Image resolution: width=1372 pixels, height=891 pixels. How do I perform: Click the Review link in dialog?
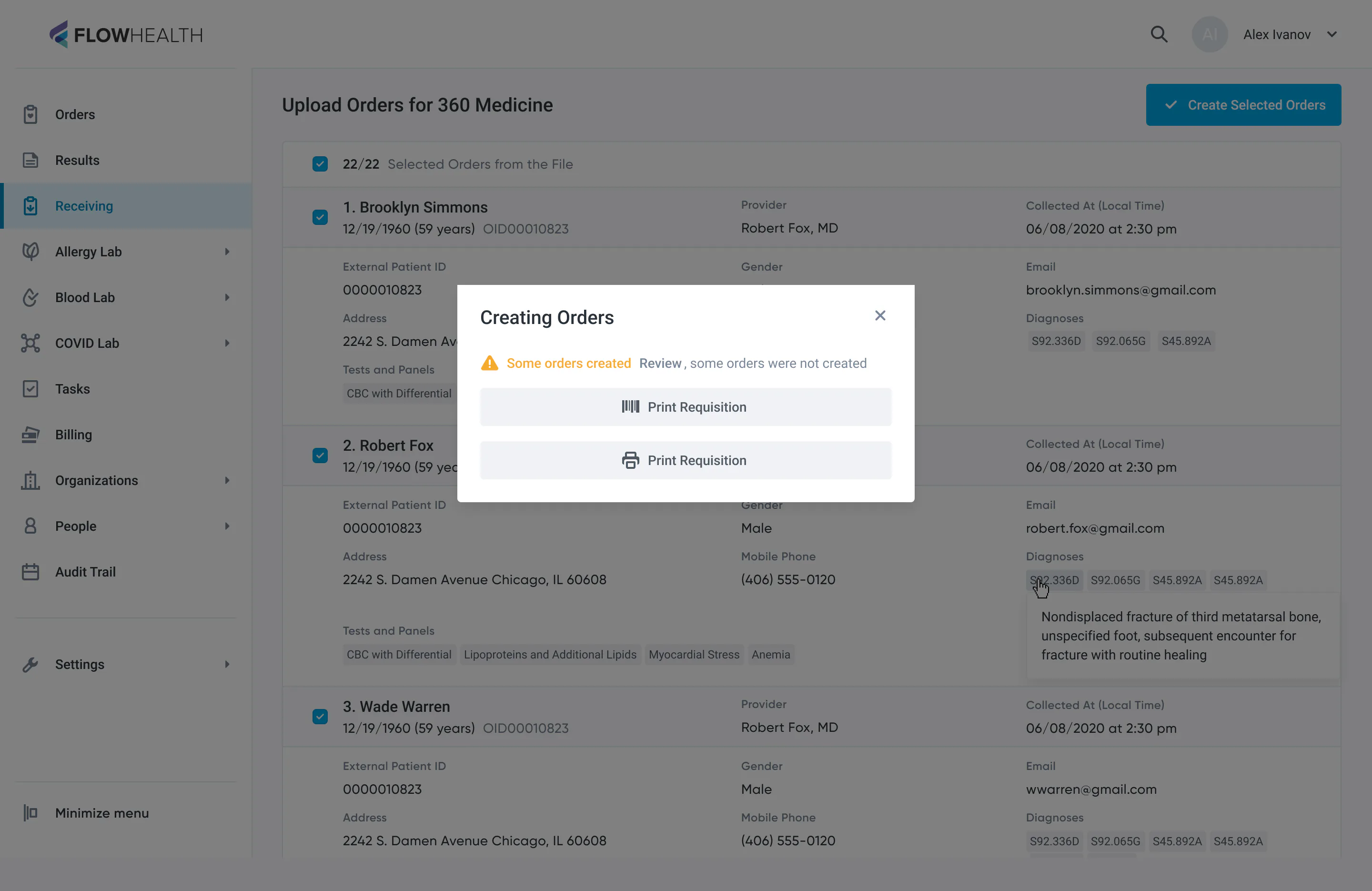[660, 364]
